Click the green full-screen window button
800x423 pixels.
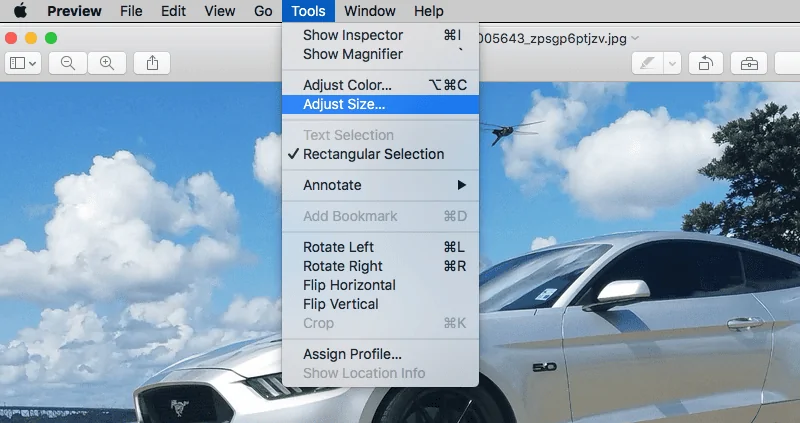pos(51,38)
